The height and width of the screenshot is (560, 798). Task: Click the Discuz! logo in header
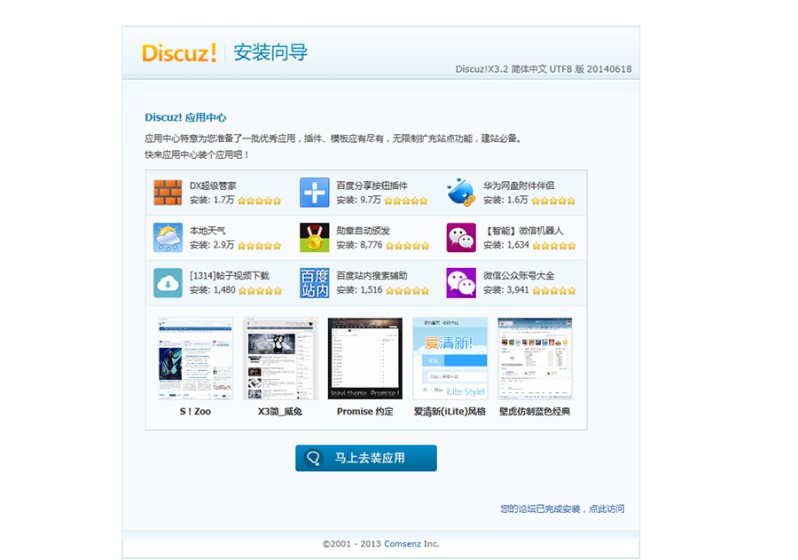pyautogui.click(x=179, y=53)
